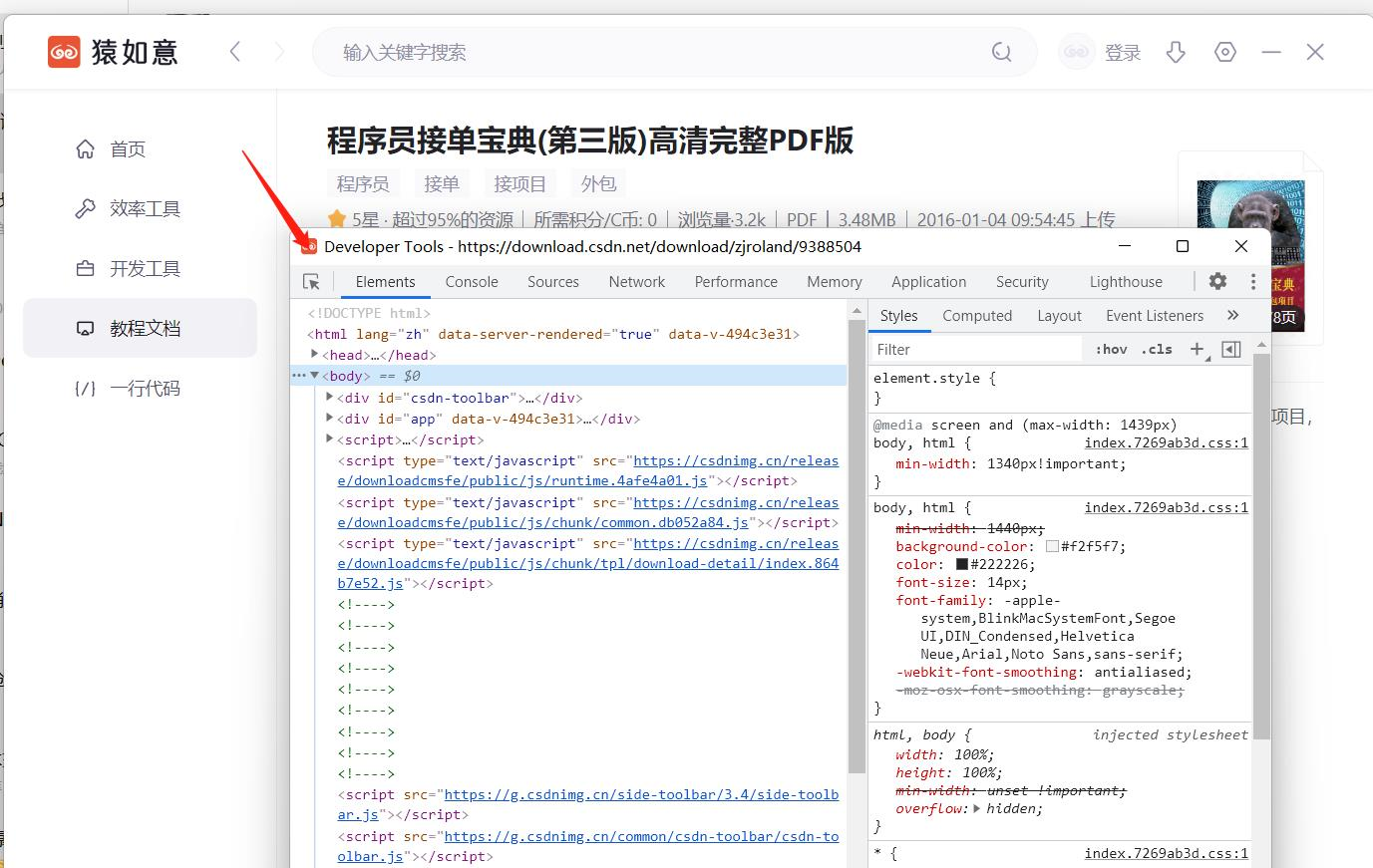Expand the head element node
This screenshot has width=1373, height=868.
coord(315,355)
